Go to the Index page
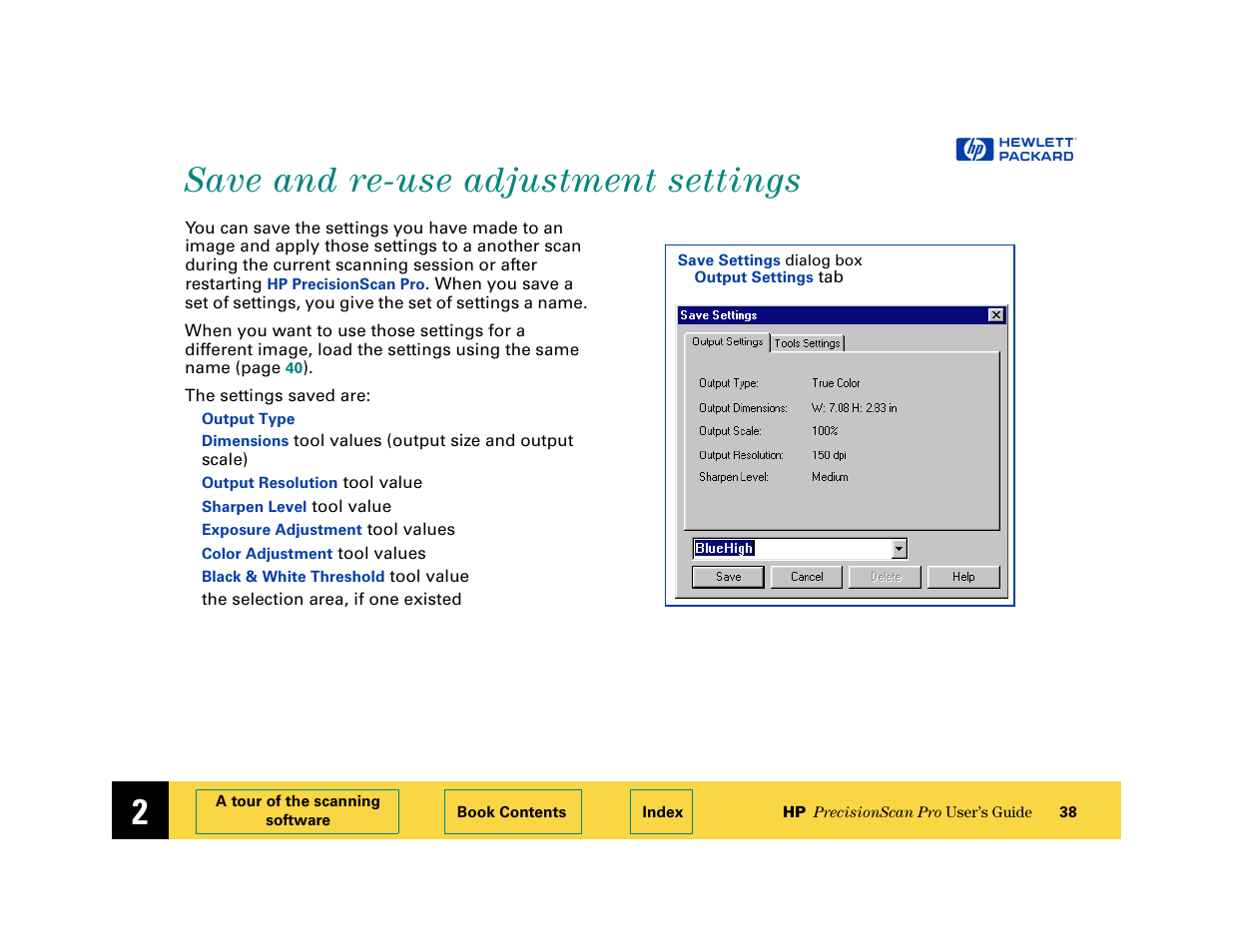 662,812
